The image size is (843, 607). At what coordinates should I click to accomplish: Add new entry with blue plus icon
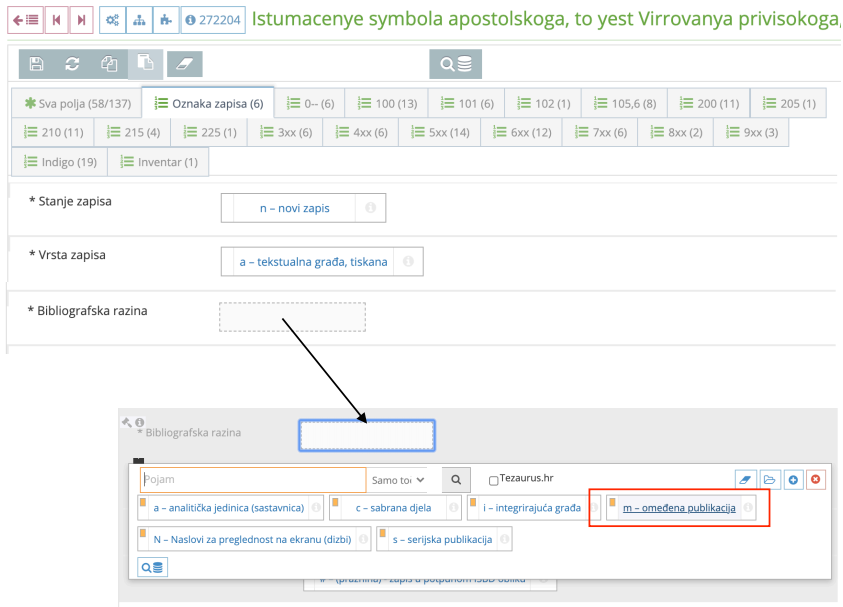pyautogui.click(x=792, y=479)
